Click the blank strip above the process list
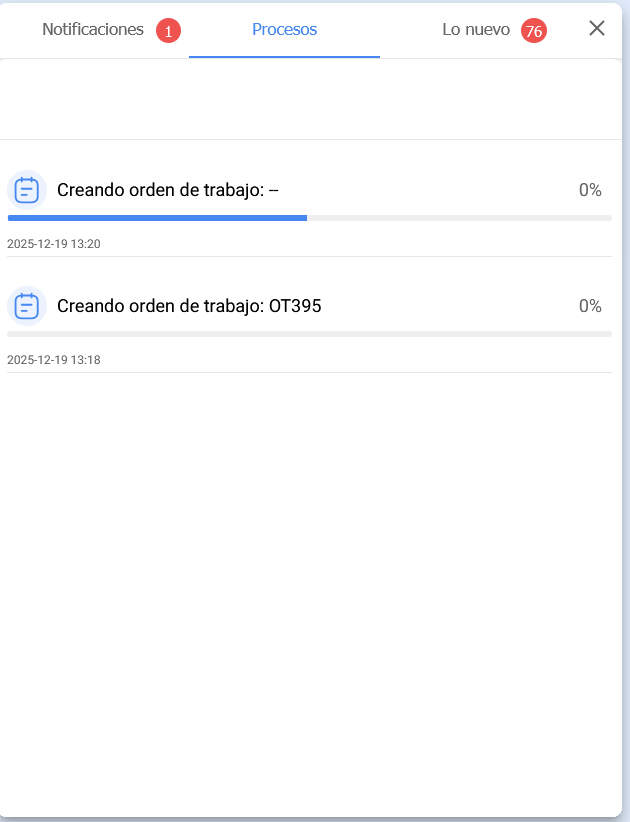Viewport: 630px width, 822px height. coord(310,100)
